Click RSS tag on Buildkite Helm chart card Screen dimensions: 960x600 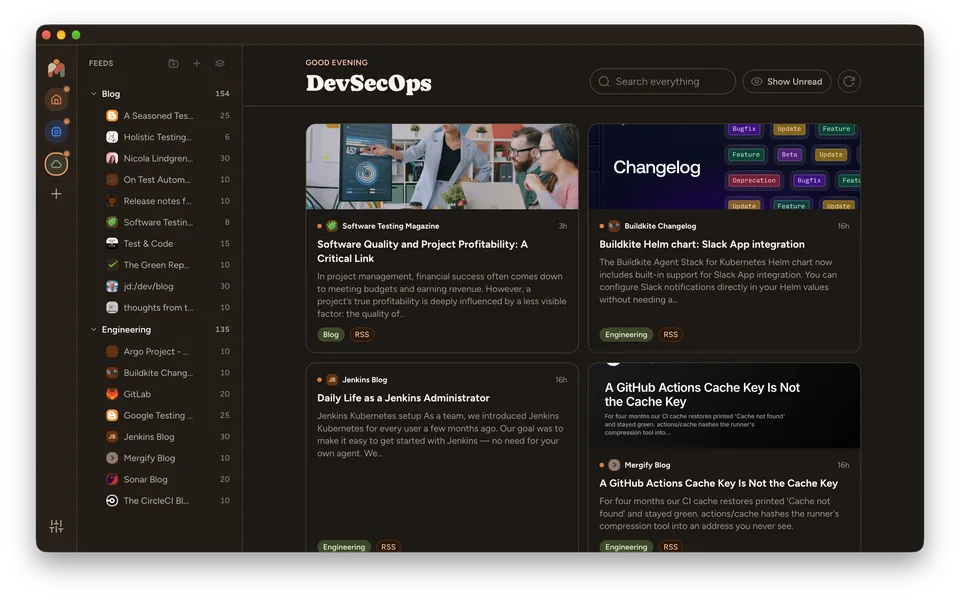coord(670,334)
